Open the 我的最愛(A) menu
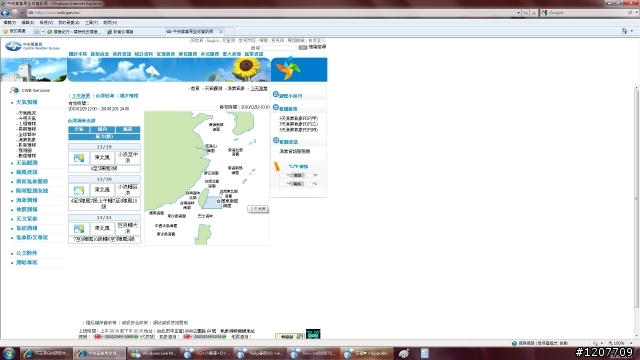The width and height of the screenshot is (640, 360). pos(69,22)
